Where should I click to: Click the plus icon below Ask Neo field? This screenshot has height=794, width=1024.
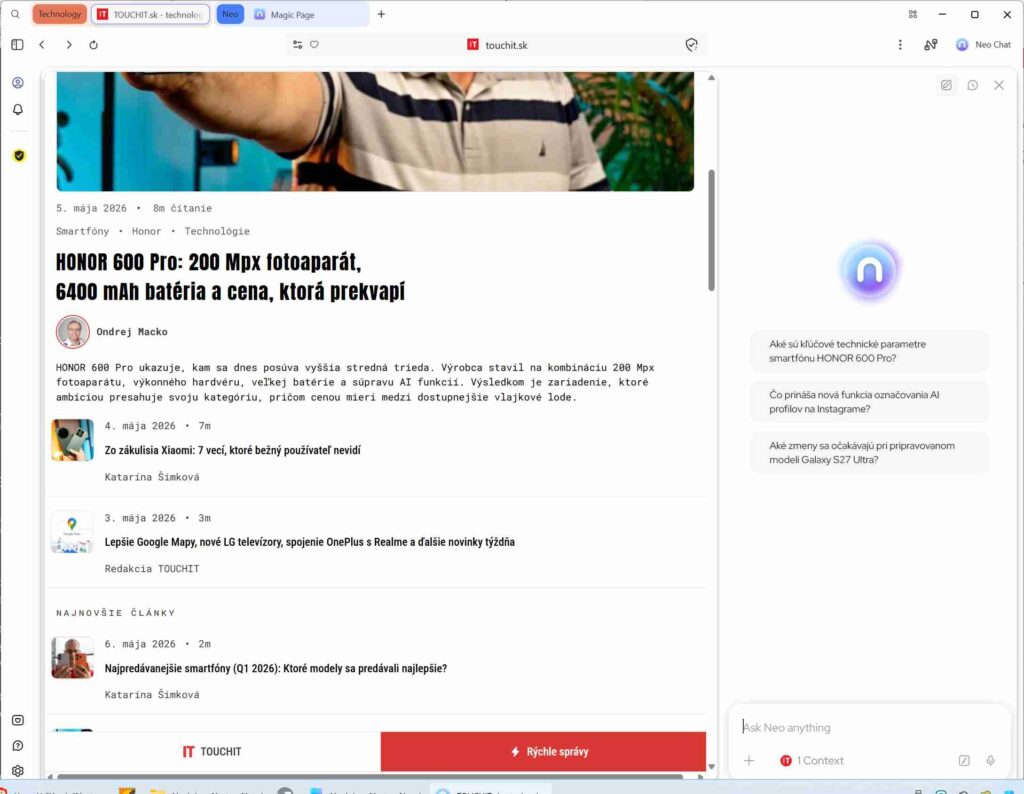[748, 760]
